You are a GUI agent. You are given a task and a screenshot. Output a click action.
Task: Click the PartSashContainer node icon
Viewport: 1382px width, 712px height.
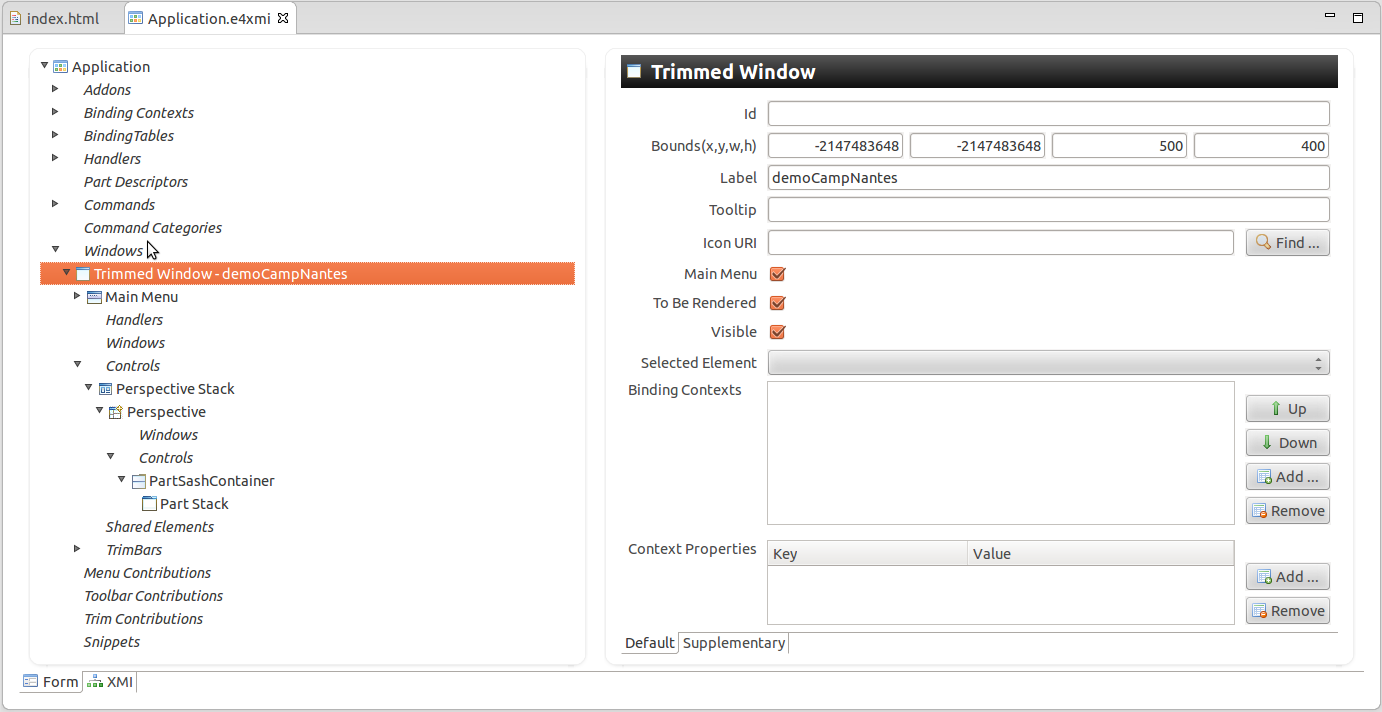[x=138, y=481]
